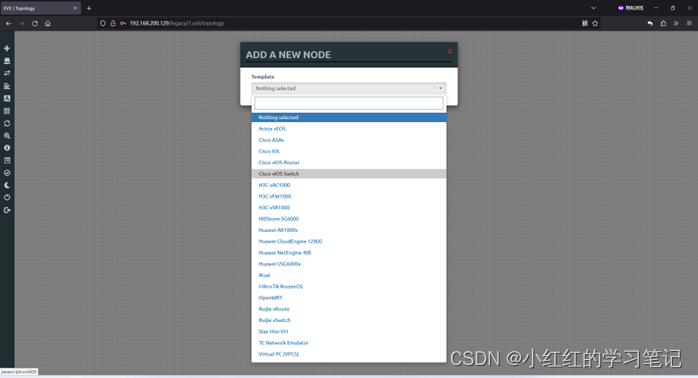Click the insecure connection lock icon

point(113,23)
